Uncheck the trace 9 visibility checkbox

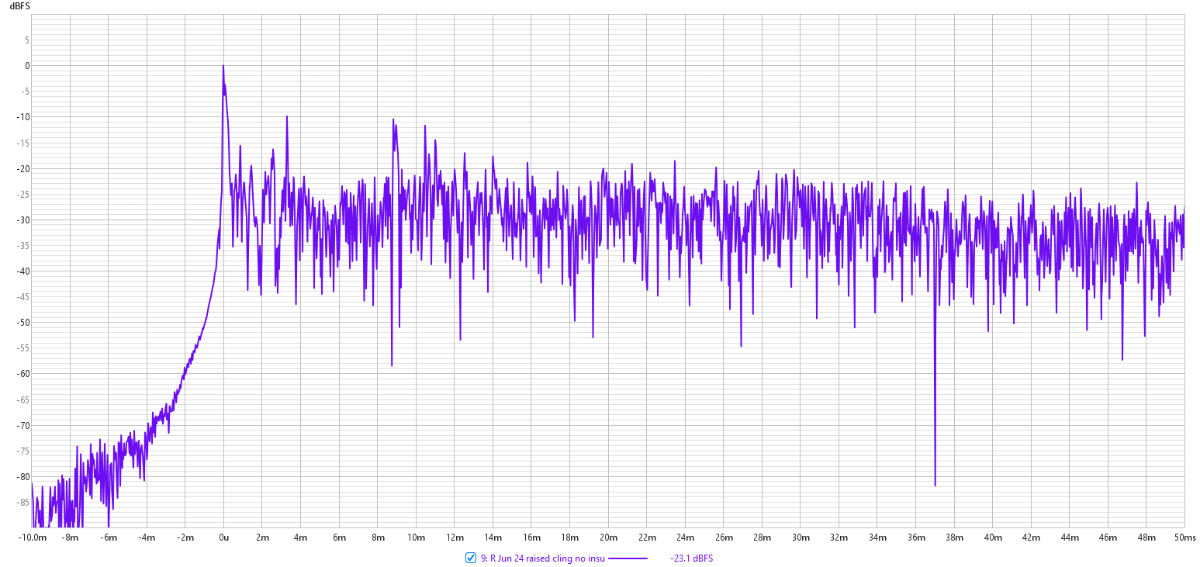(x=471, y=557)
